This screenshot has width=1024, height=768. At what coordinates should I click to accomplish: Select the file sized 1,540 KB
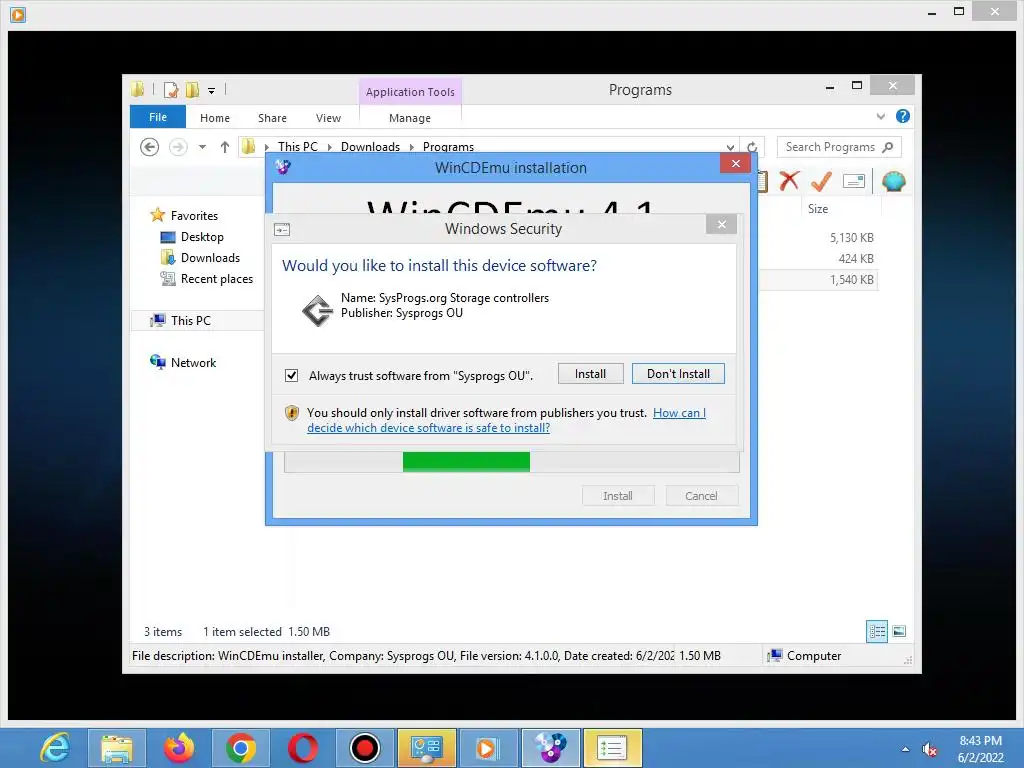(x=852, y=280)
